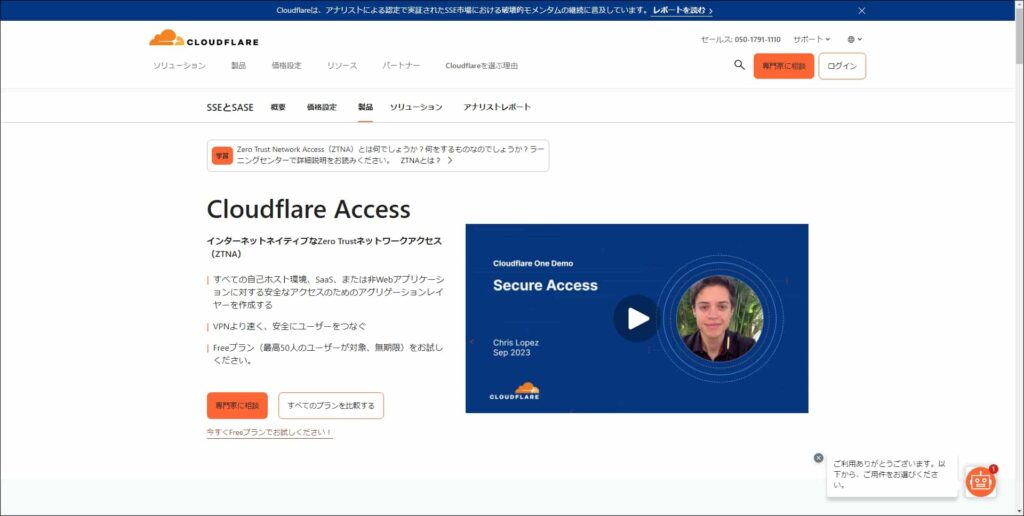The width and height of the screenshot is (1024, 516).
Task: Open the globe language selector
Action: (854, 39)
